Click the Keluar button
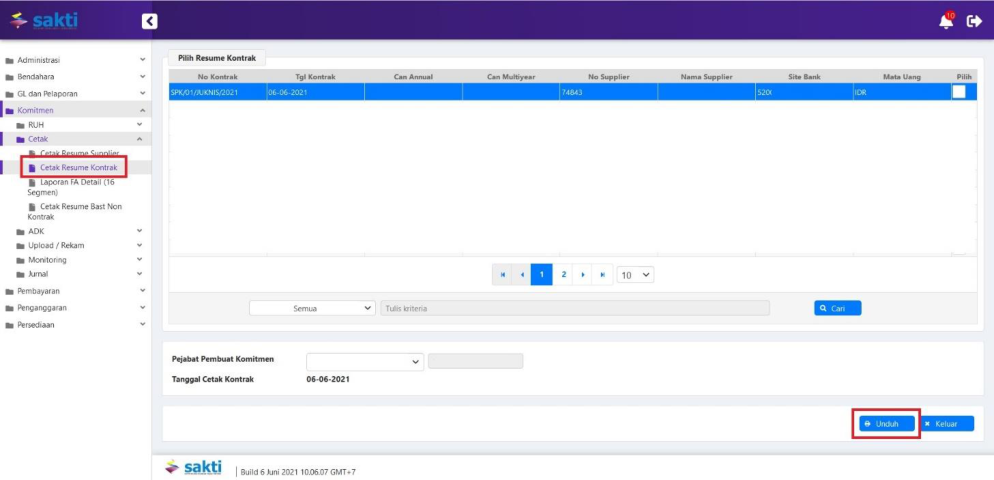This screenshot has width=994, height=480. [x=945, y=424]
